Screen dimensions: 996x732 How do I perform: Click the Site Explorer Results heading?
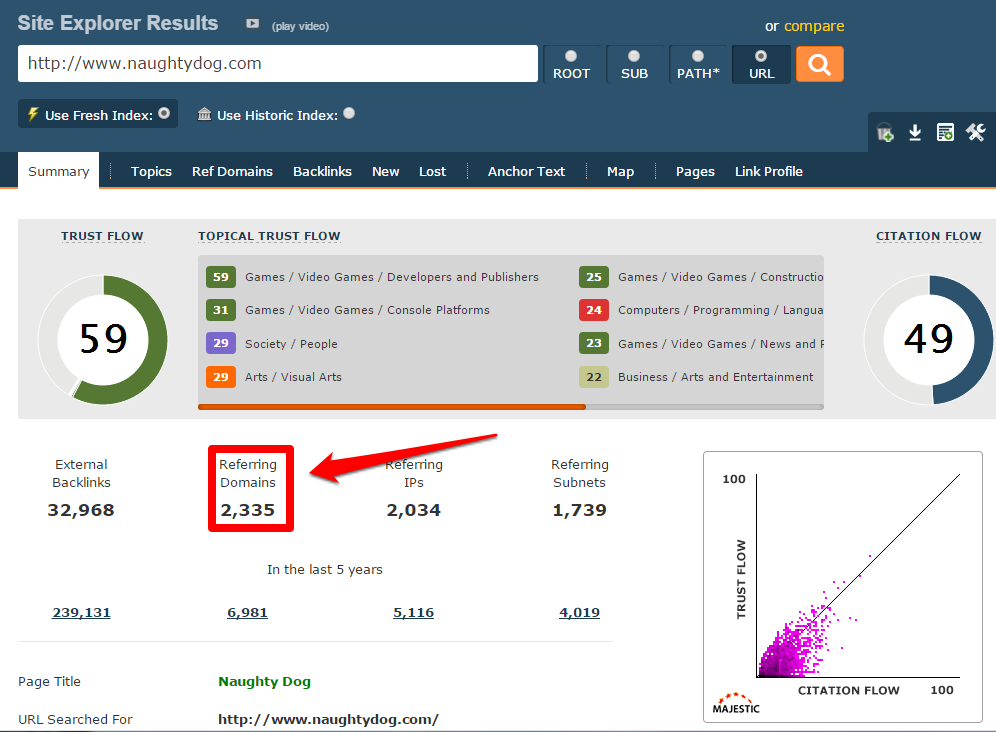coord(118,23)
